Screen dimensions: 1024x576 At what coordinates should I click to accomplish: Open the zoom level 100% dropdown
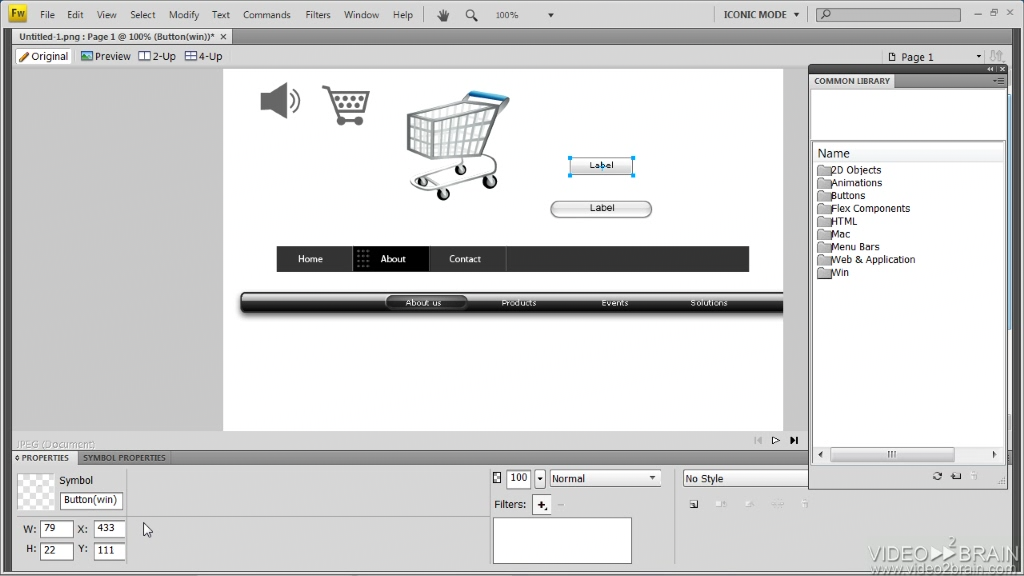[551, 15]
